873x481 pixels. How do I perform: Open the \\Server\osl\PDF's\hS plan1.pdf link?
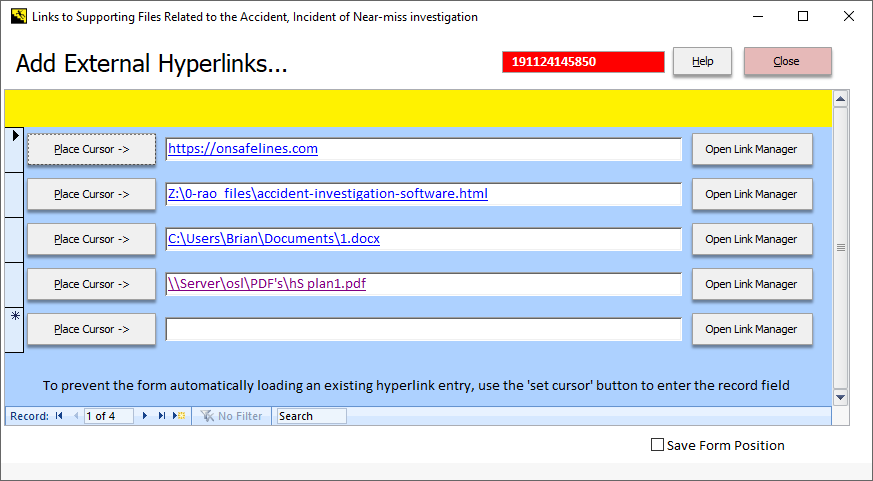(267, 284)
